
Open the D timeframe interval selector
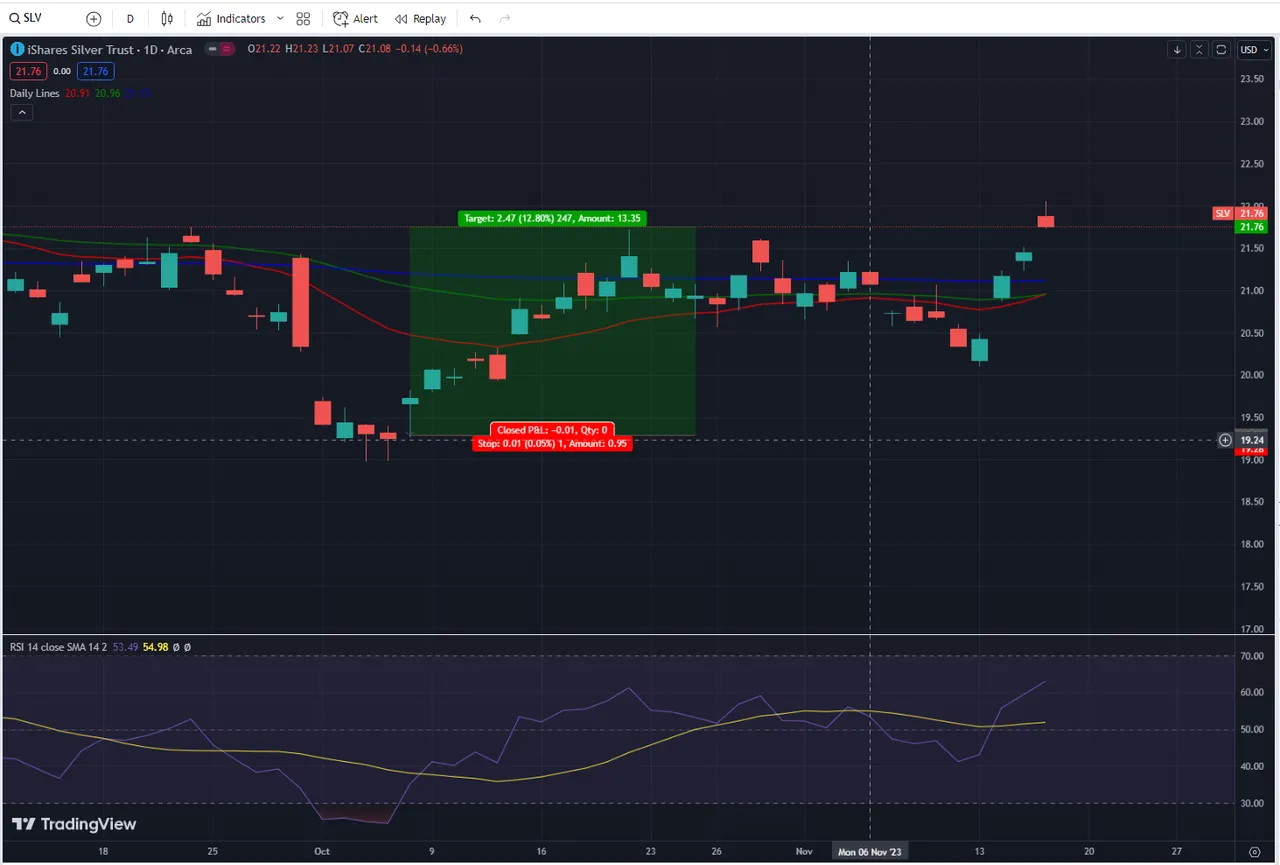[130, 18]
